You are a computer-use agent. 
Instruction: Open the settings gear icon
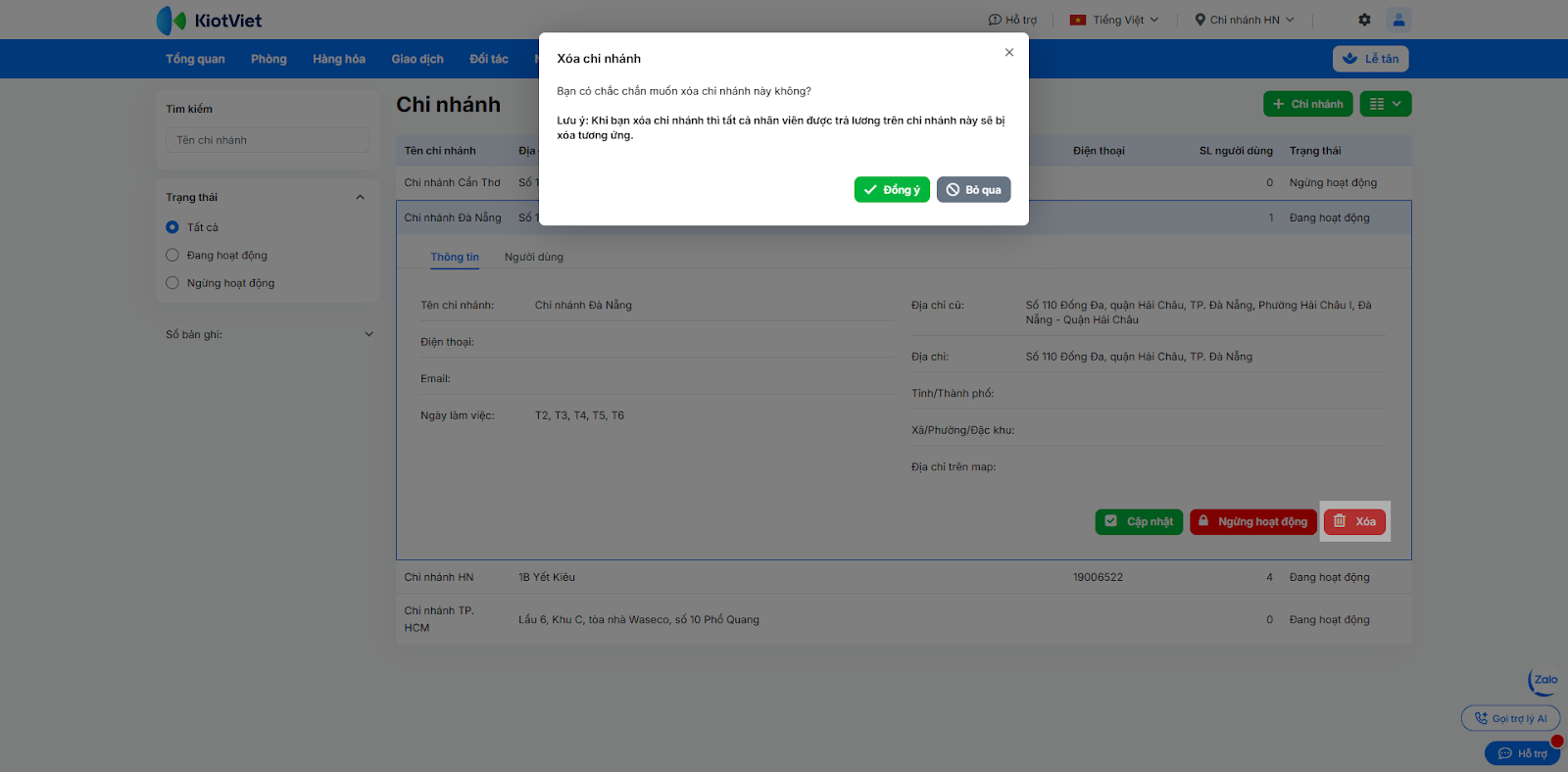[1364, 20]
